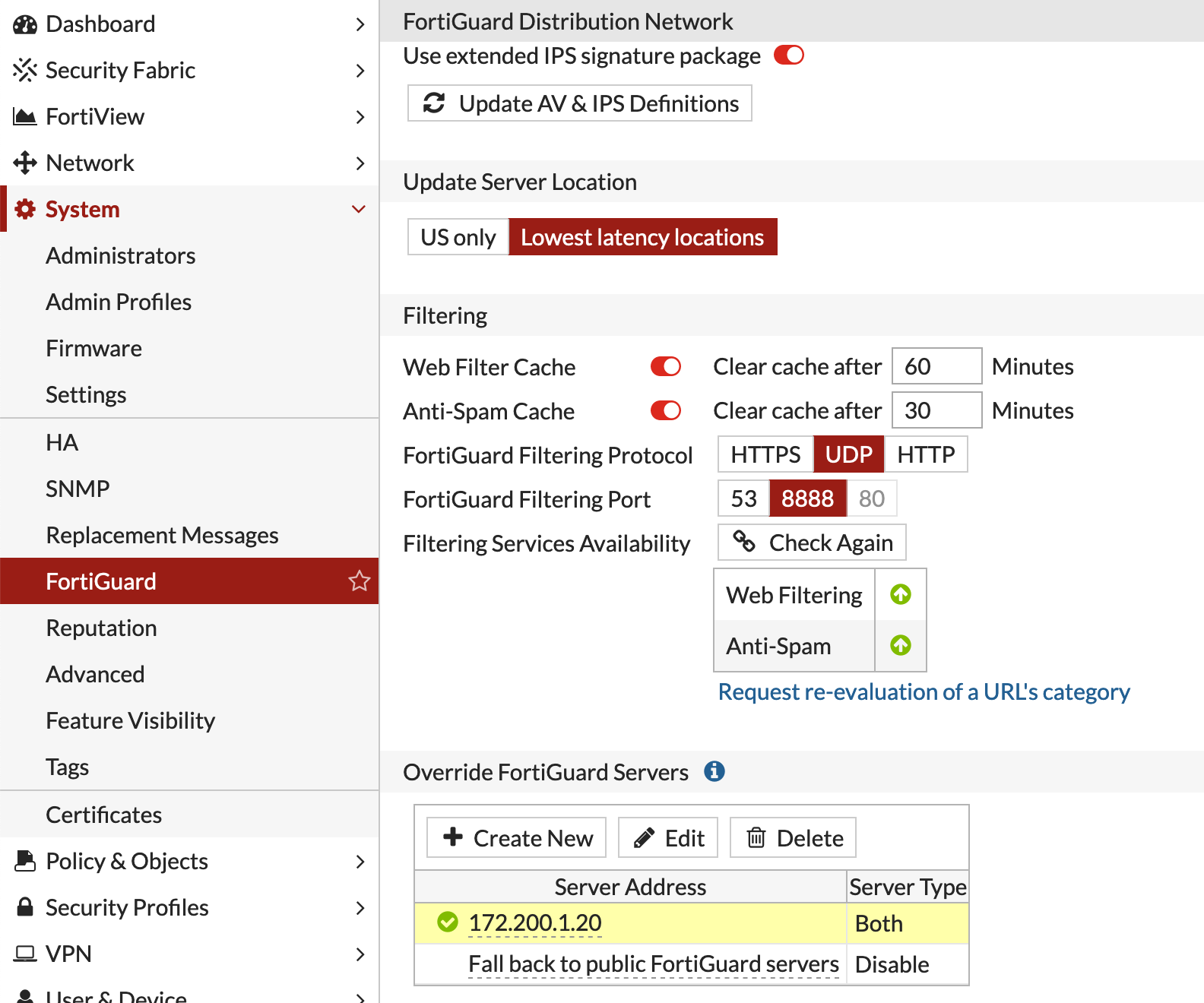The width and height of the screenshot is (1204, 1003).
Task: Expand the Network menu chevron
Action: (360, 163)
